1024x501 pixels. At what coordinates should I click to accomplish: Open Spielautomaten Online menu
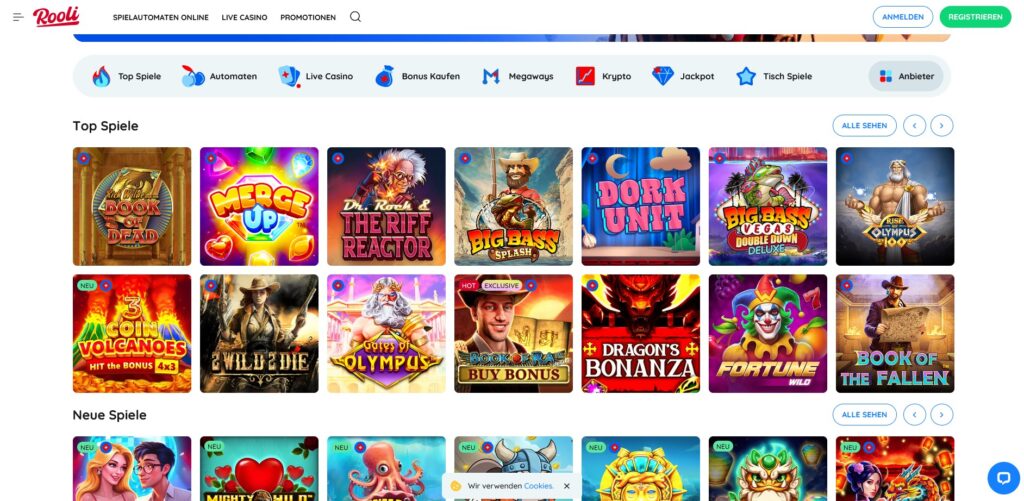(161, 18)
